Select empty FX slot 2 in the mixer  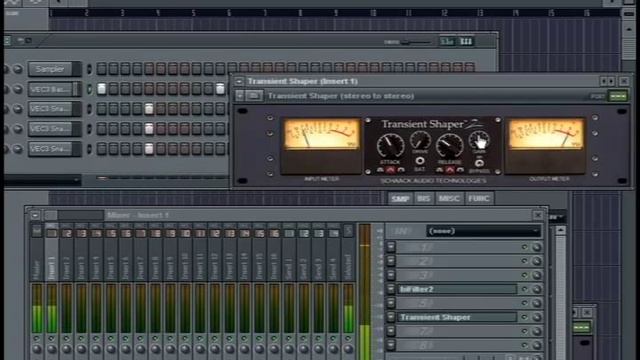456,261
